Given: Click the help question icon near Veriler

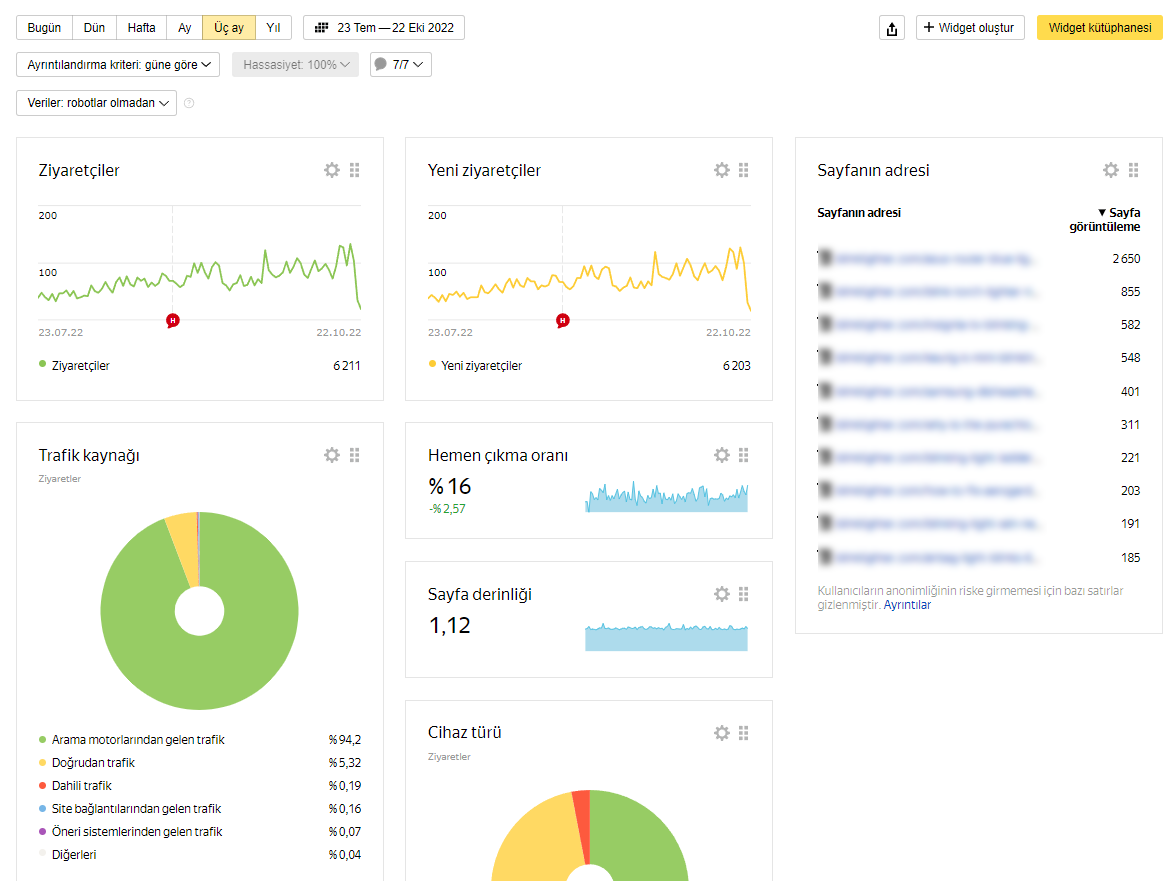Looking at the screenshot, I should [189, 103].
